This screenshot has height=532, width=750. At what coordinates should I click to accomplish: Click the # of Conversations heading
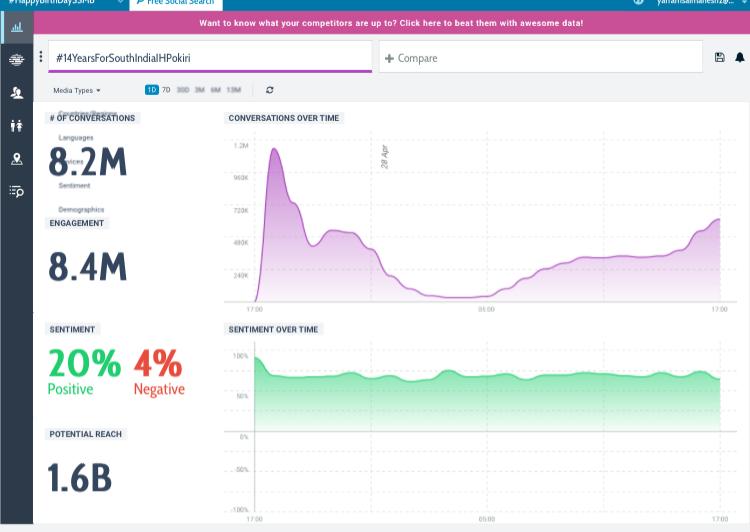[92, 118]
